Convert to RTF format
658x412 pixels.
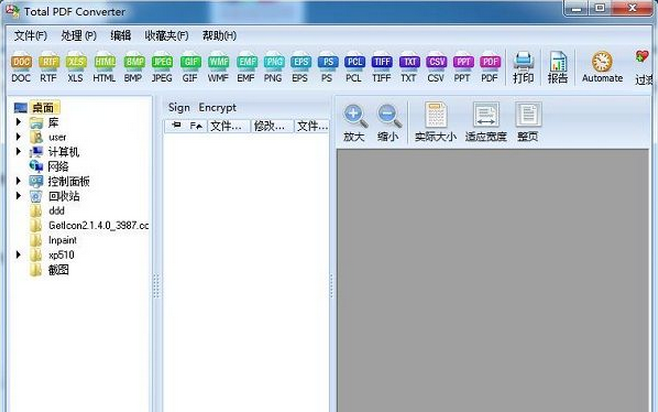click(x=49, y=69)
